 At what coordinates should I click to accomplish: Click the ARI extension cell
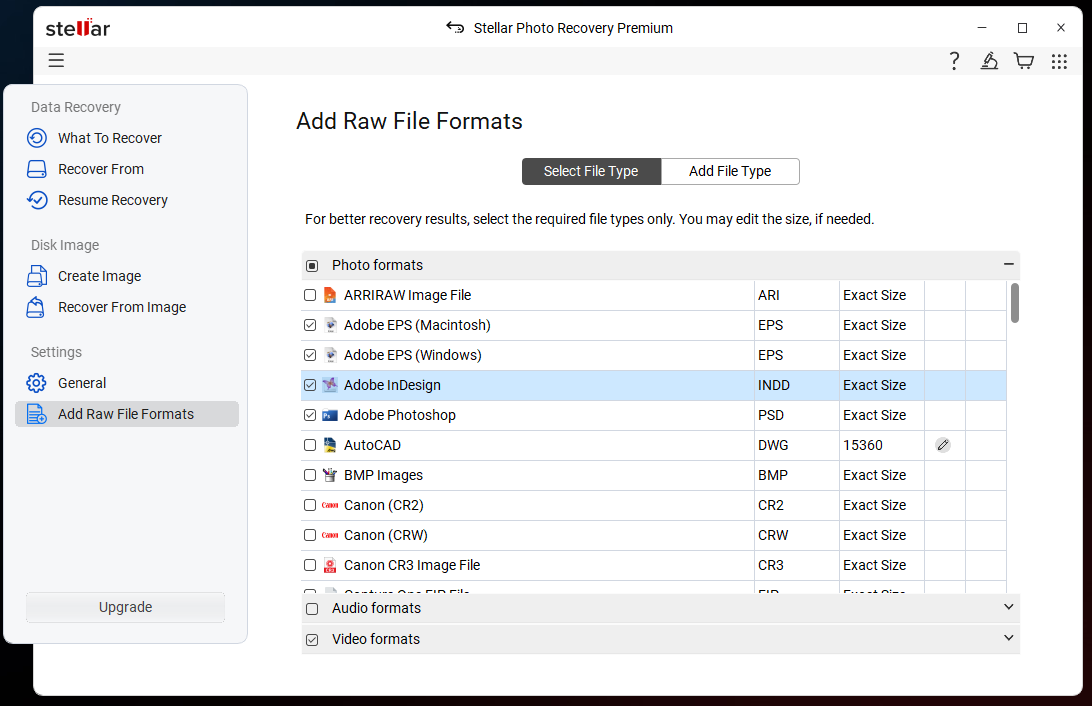coord(797,295)
